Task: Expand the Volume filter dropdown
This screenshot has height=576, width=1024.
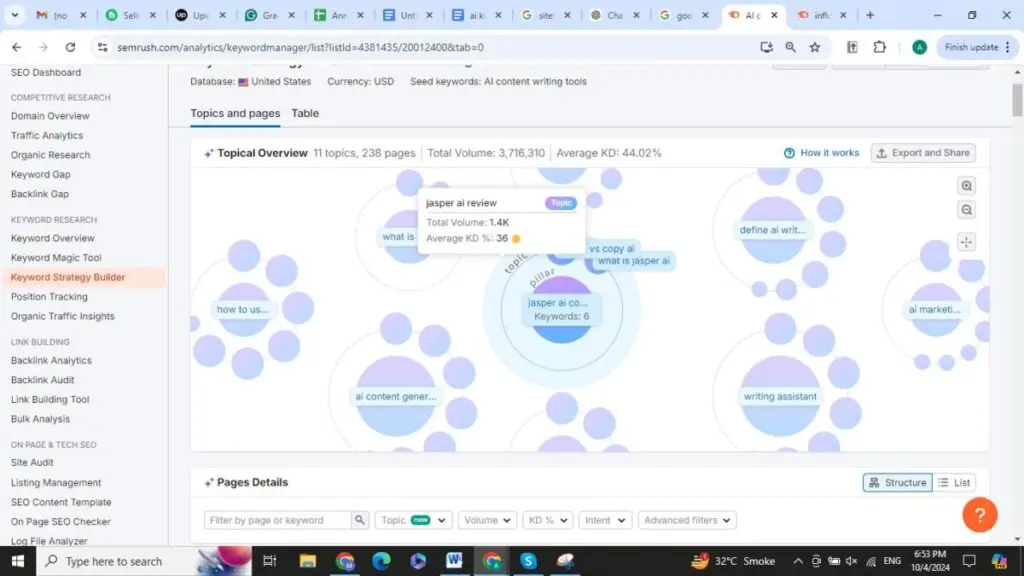Action: 488,520
